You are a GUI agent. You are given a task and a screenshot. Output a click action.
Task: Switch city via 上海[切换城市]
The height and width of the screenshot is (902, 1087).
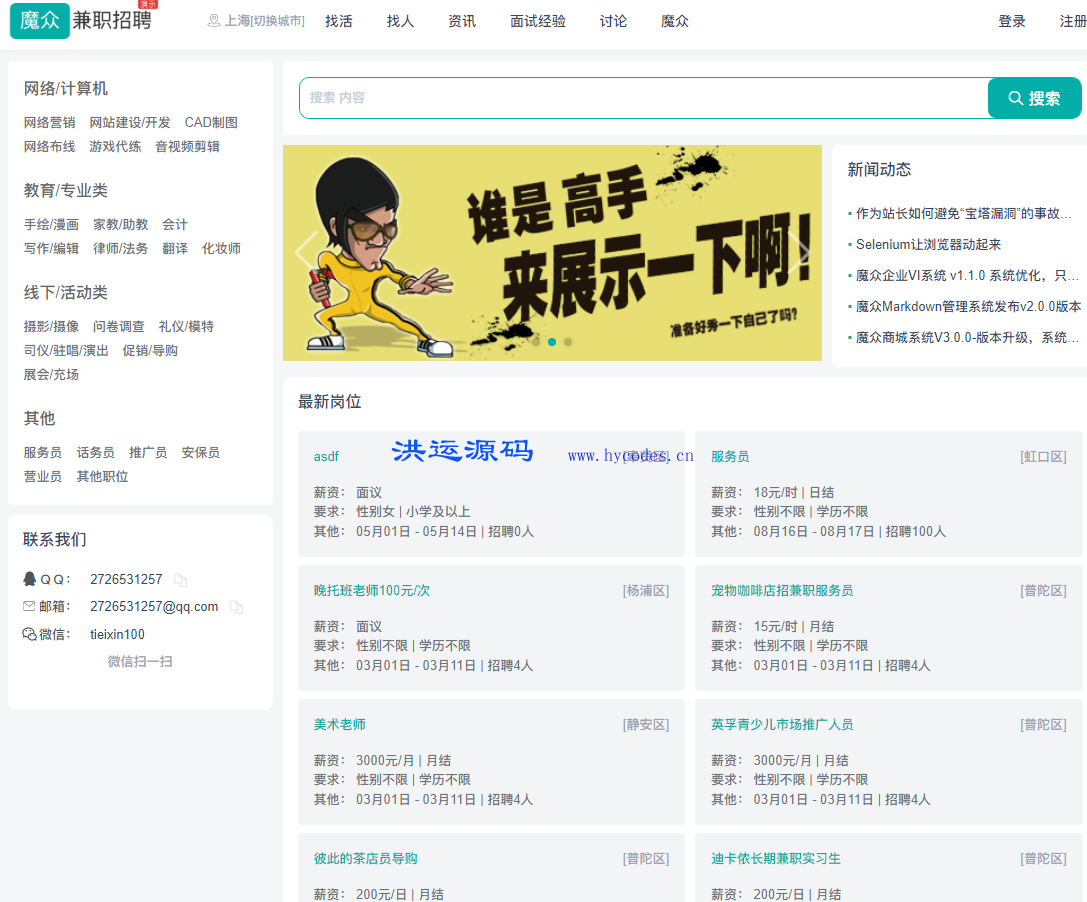click(x=264, y=21)
